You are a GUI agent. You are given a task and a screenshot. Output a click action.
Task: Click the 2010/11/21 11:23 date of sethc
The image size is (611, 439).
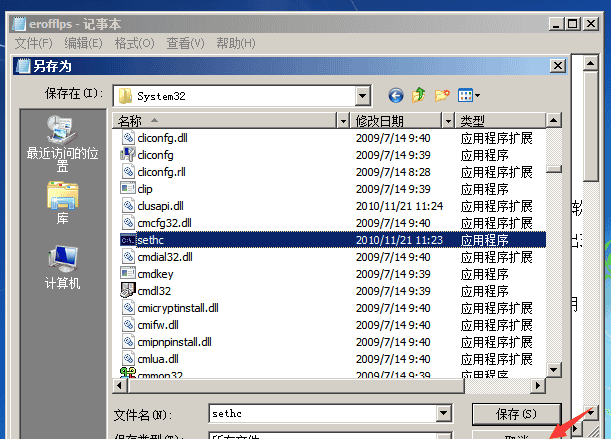click(x=399, y=240)
